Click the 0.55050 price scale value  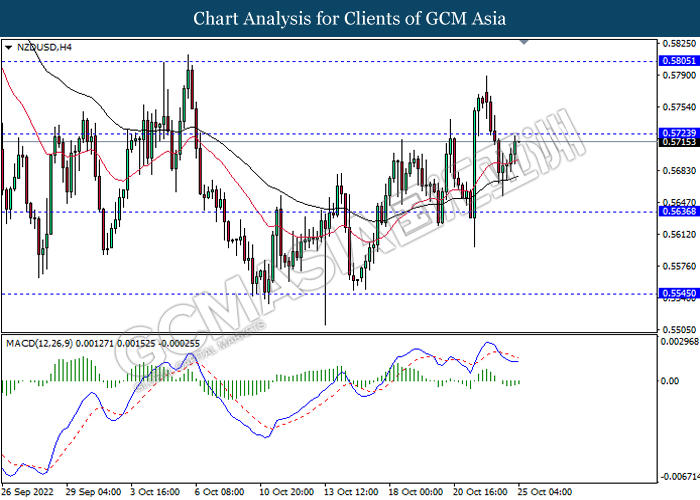point(679,330)
